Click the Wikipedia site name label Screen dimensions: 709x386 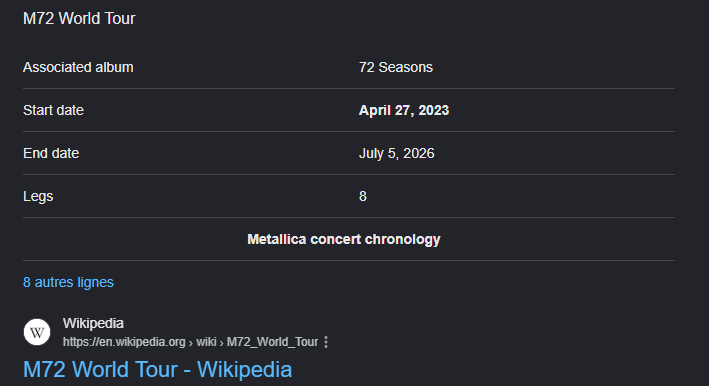tap(93, 323)
